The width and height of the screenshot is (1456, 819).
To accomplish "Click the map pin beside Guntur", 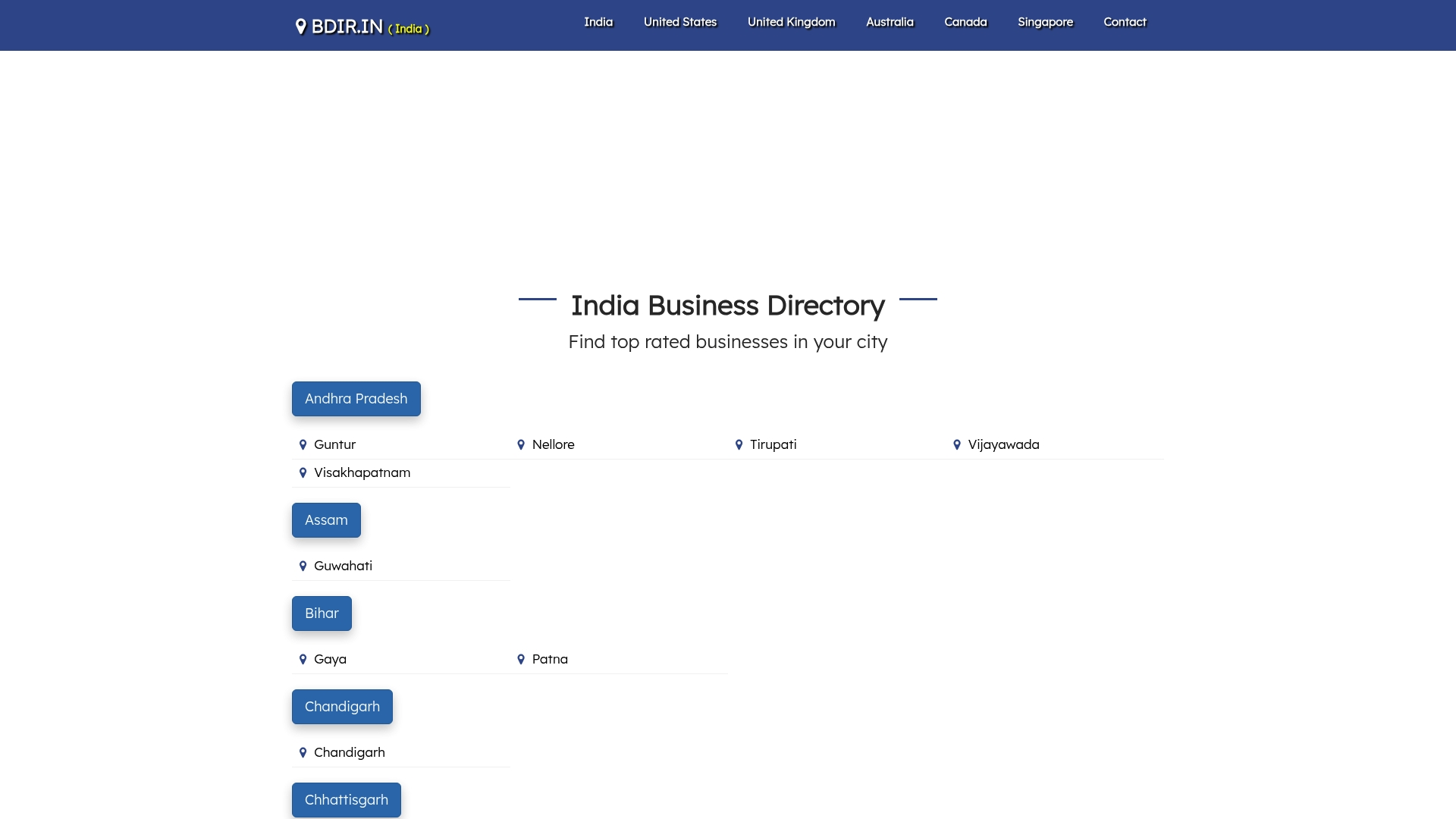I will pyautogui.click(x=303, y=445).
